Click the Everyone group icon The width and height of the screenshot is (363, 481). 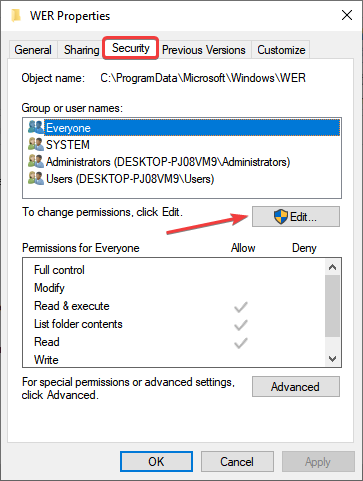point(36,127)
